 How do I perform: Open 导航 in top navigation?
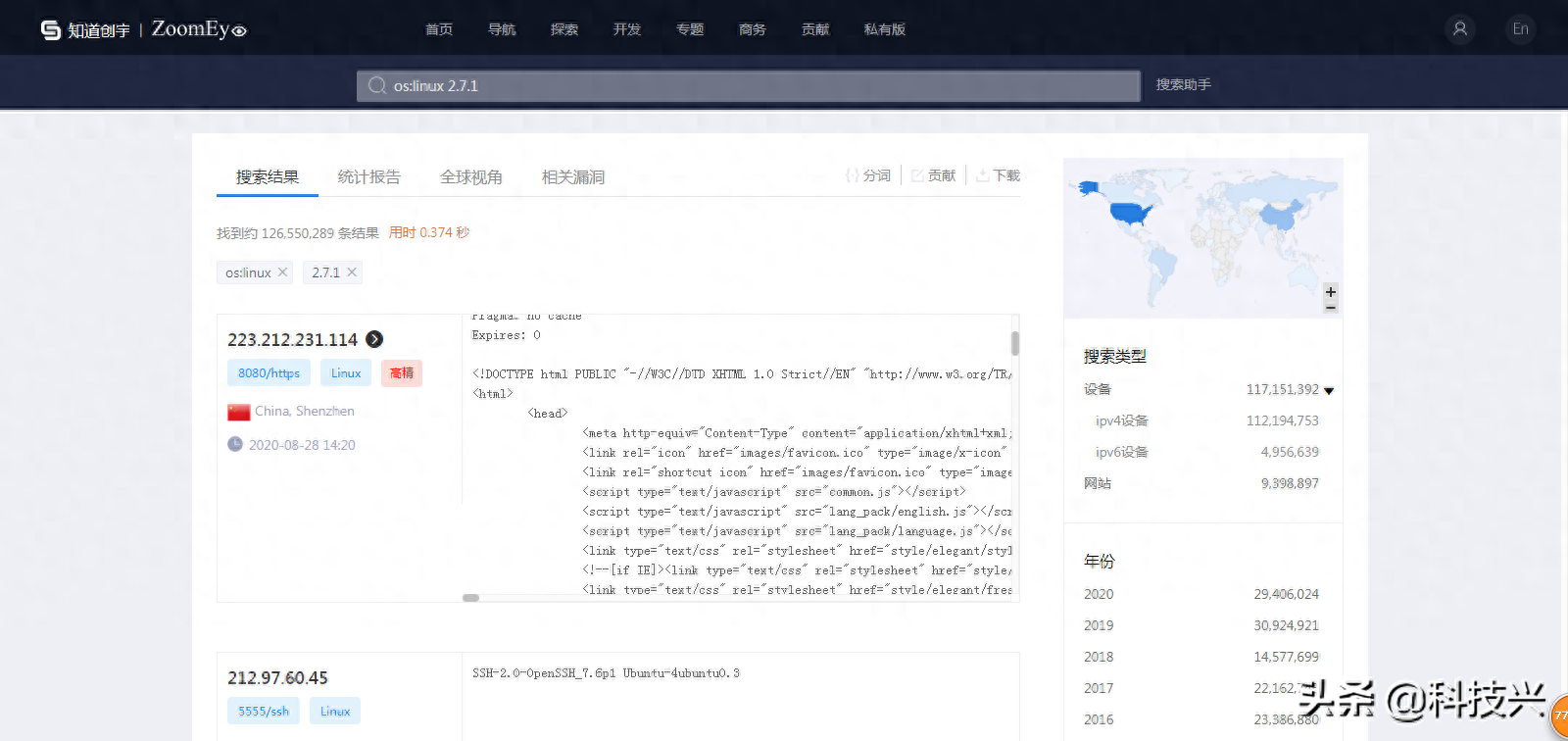502,29
